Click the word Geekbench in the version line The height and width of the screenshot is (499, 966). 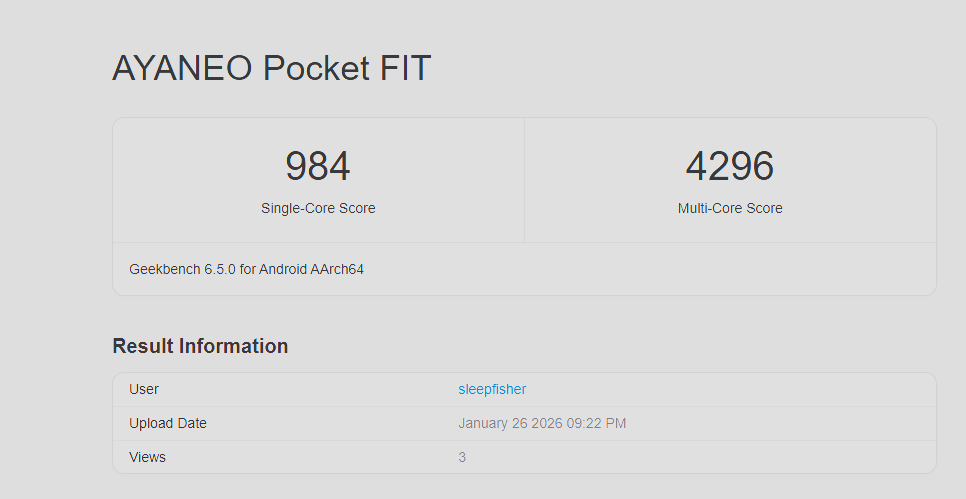165,269
